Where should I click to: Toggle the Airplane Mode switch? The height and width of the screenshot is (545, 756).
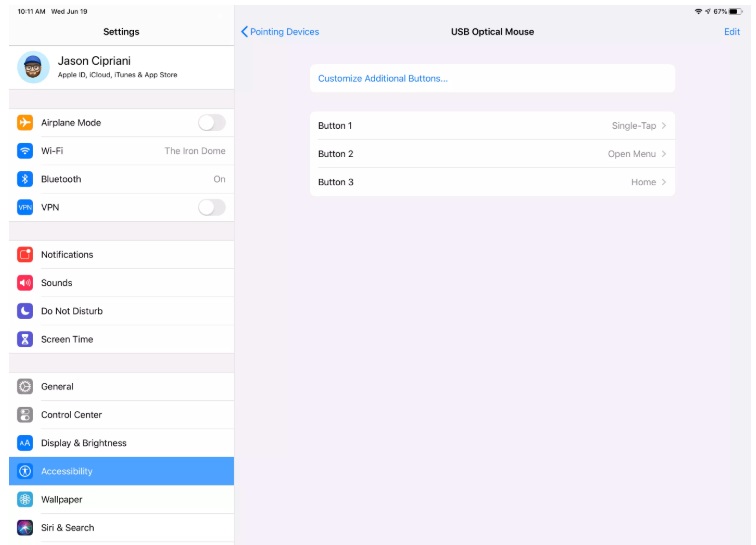click(212, 123)
